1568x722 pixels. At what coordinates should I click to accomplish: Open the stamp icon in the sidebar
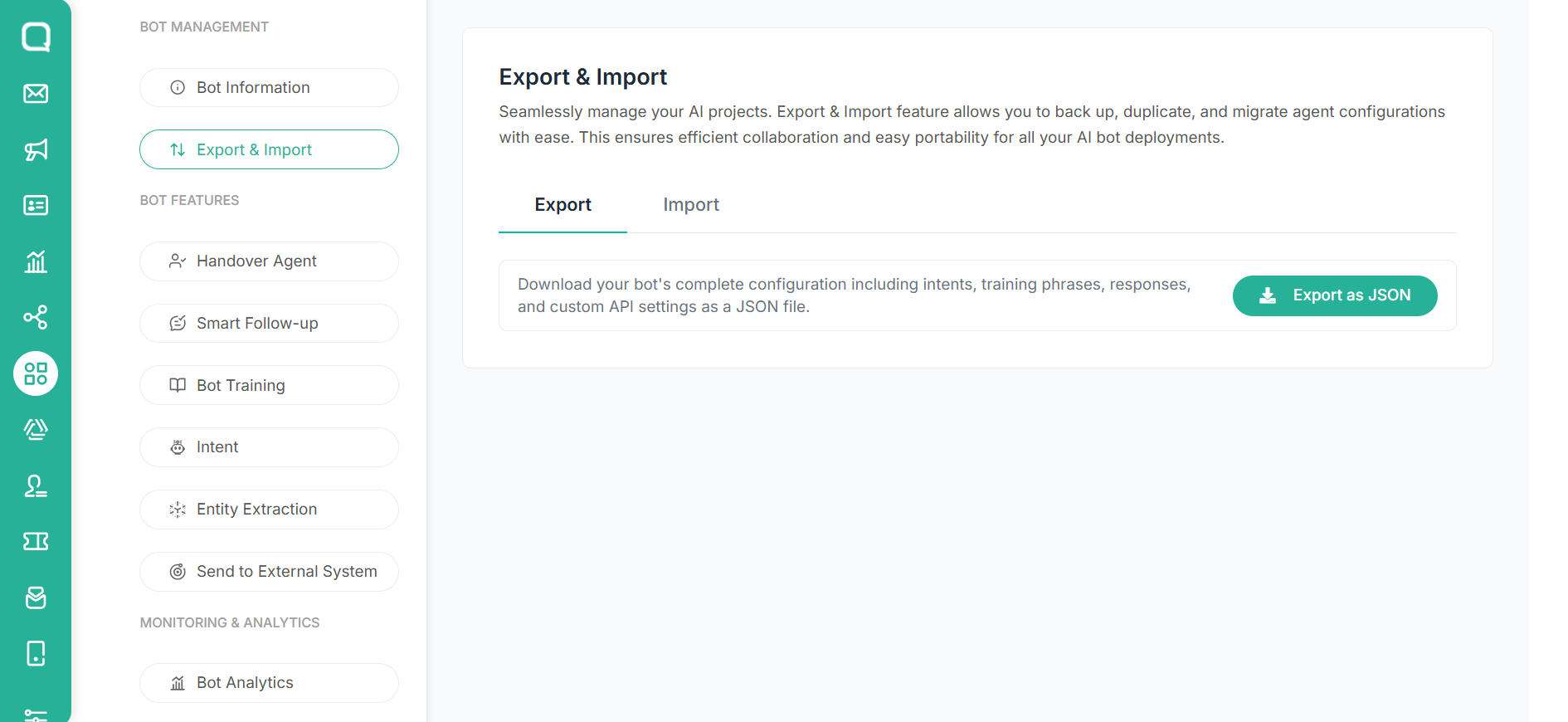point(36,485)
